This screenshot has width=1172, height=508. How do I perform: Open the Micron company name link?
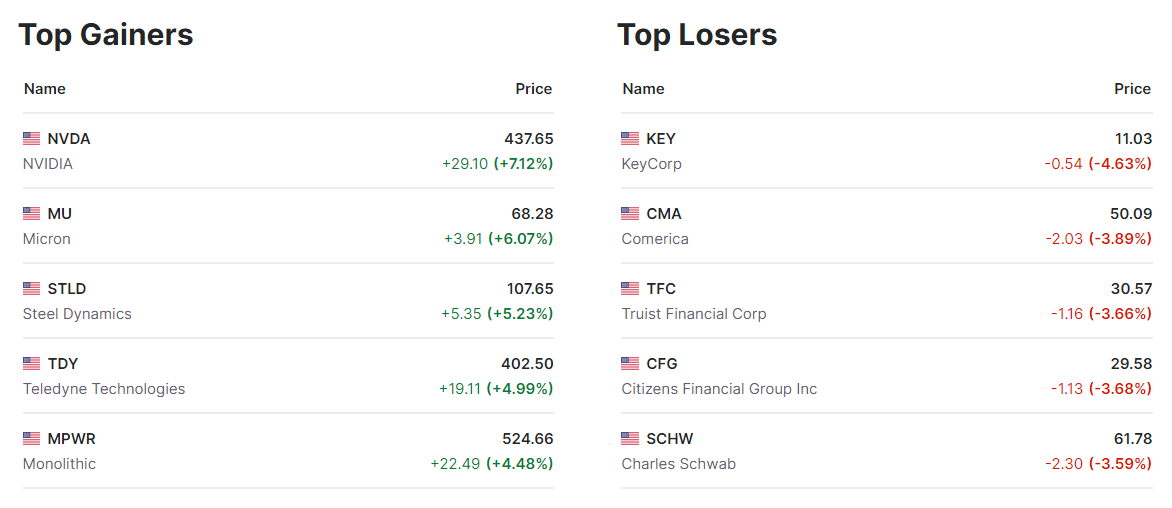coord(47,239)
